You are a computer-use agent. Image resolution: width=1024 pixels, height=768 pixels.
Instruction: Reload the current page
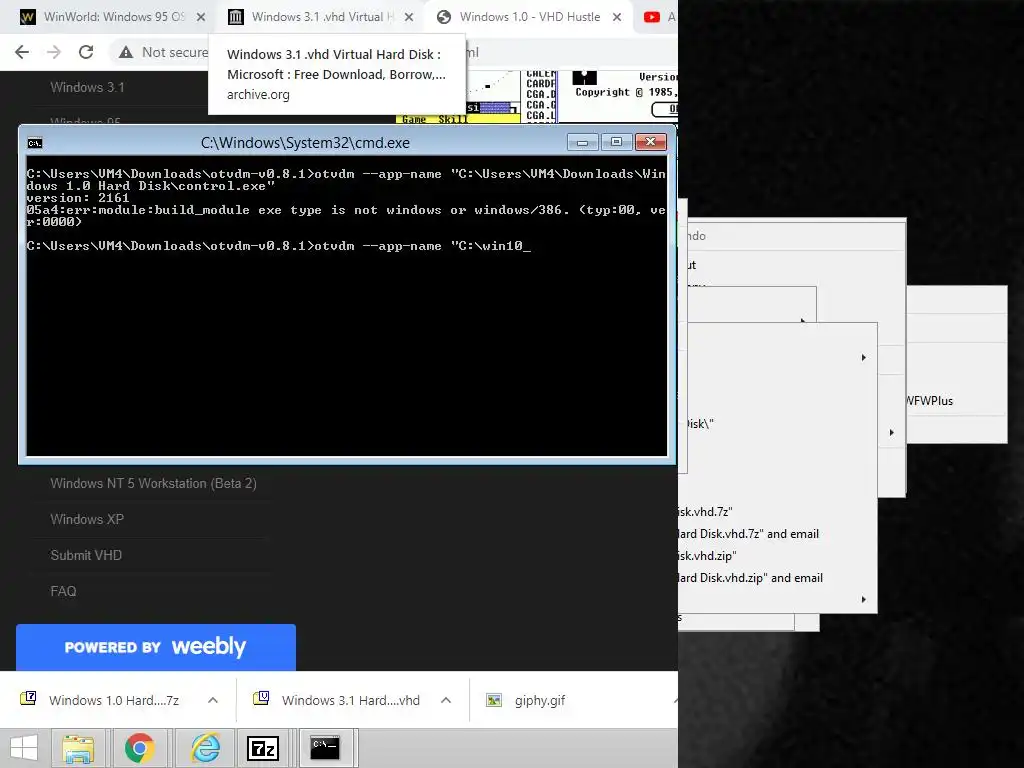pyautogui.click(x=86, y=52)
